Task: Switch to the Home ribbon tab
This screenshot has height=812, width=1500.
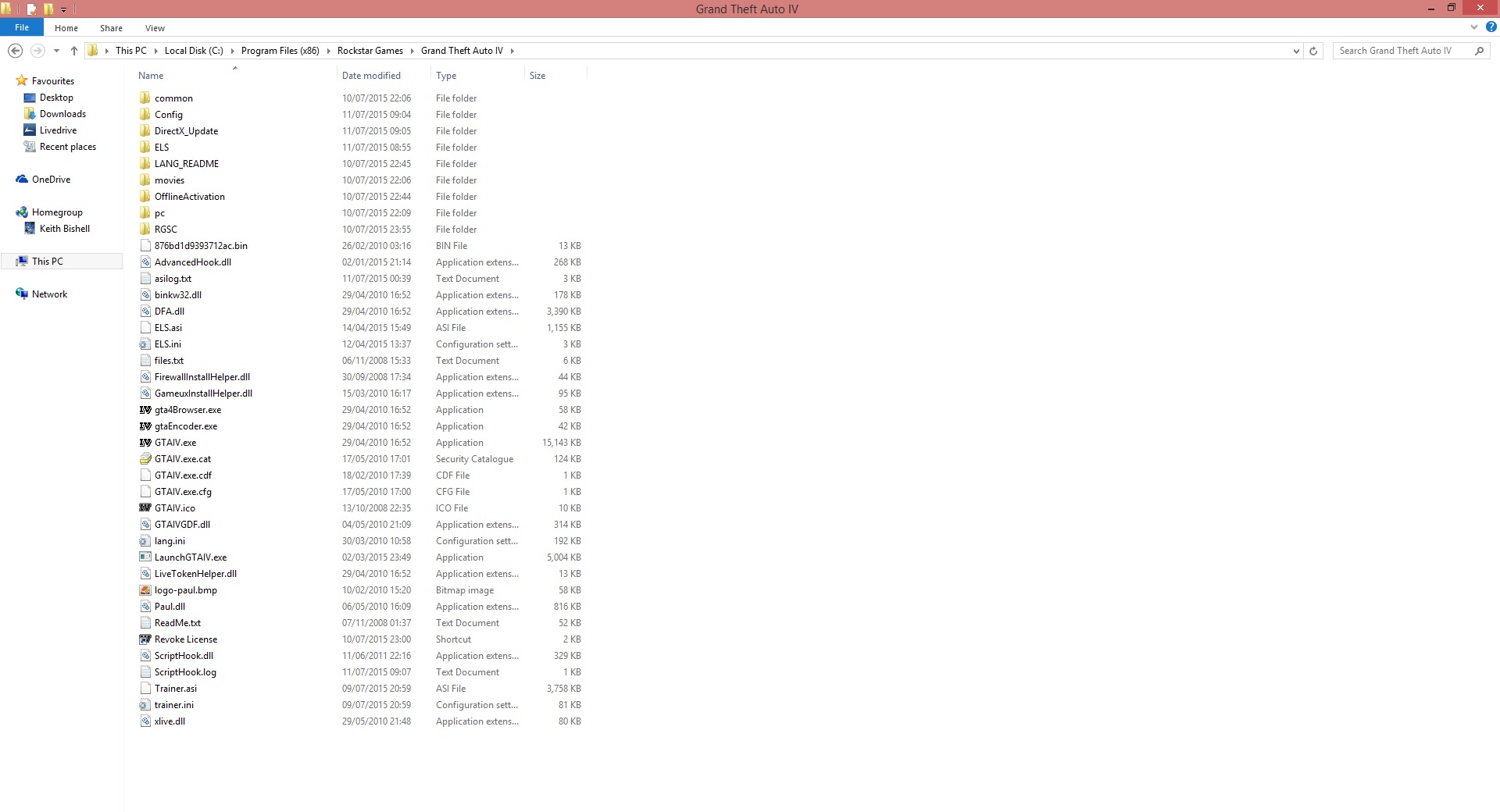Action: [x=66, y=28]
